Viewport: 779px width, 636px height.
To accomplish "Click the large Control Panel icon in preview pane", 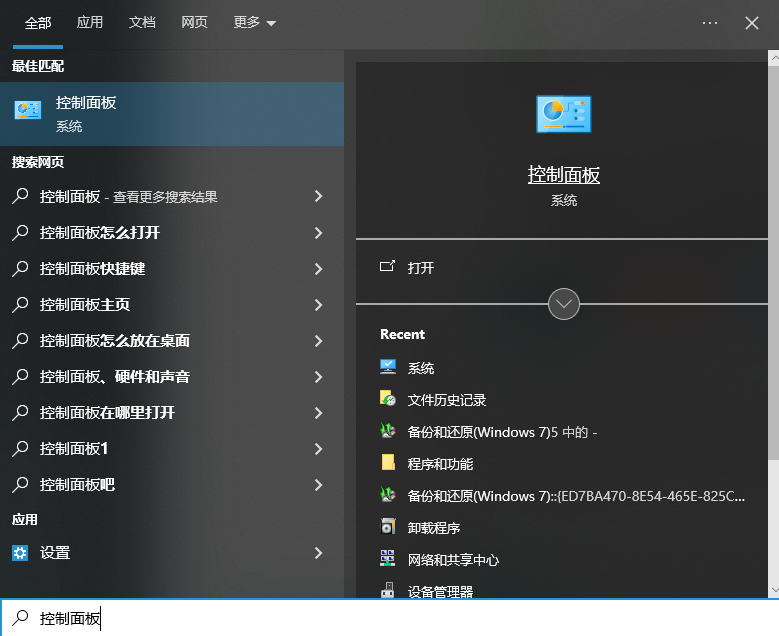I will (563, 114).
